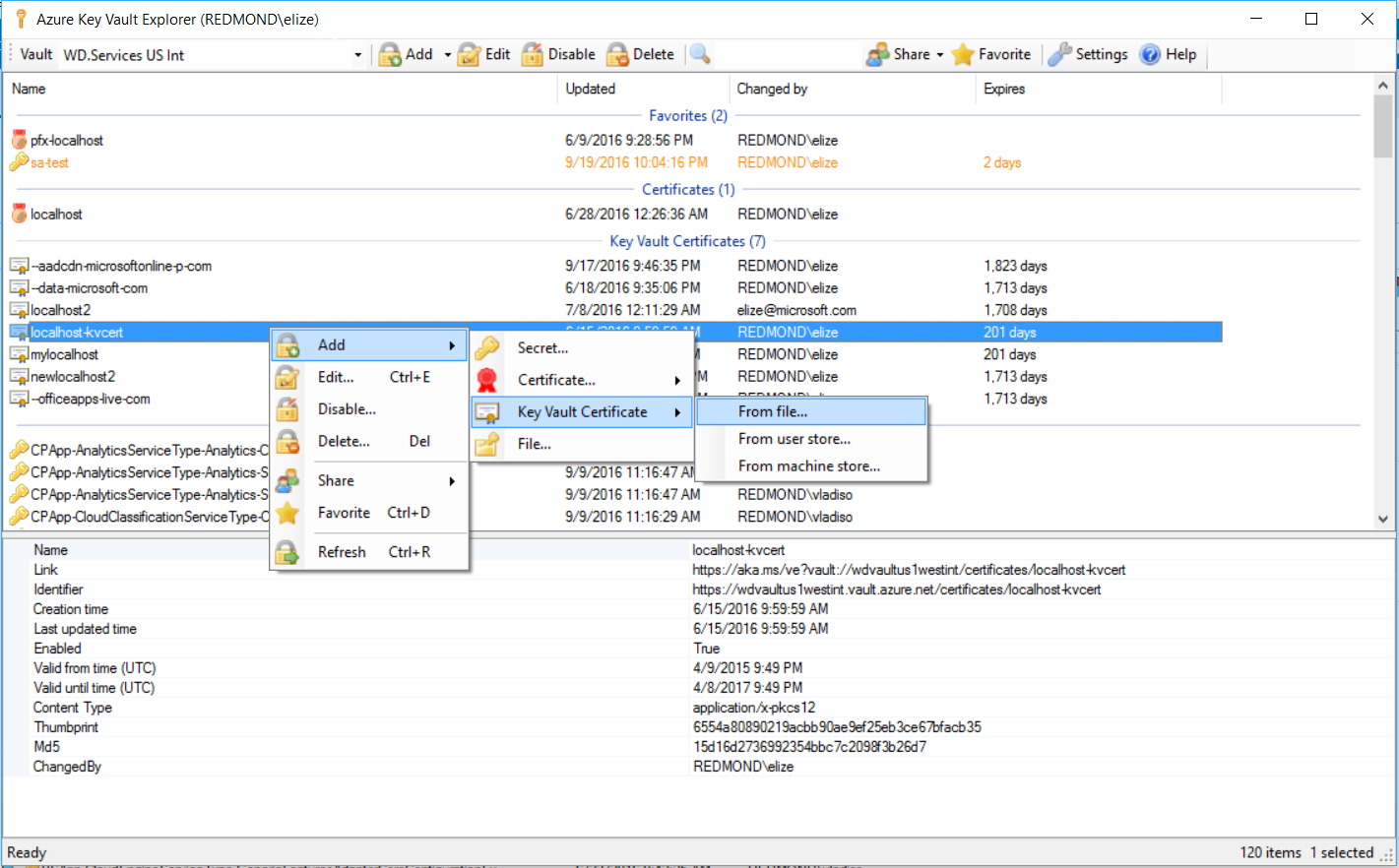1399x868 pixels.
Task: Sort by the Changed by column header
Action: (853, 89)
